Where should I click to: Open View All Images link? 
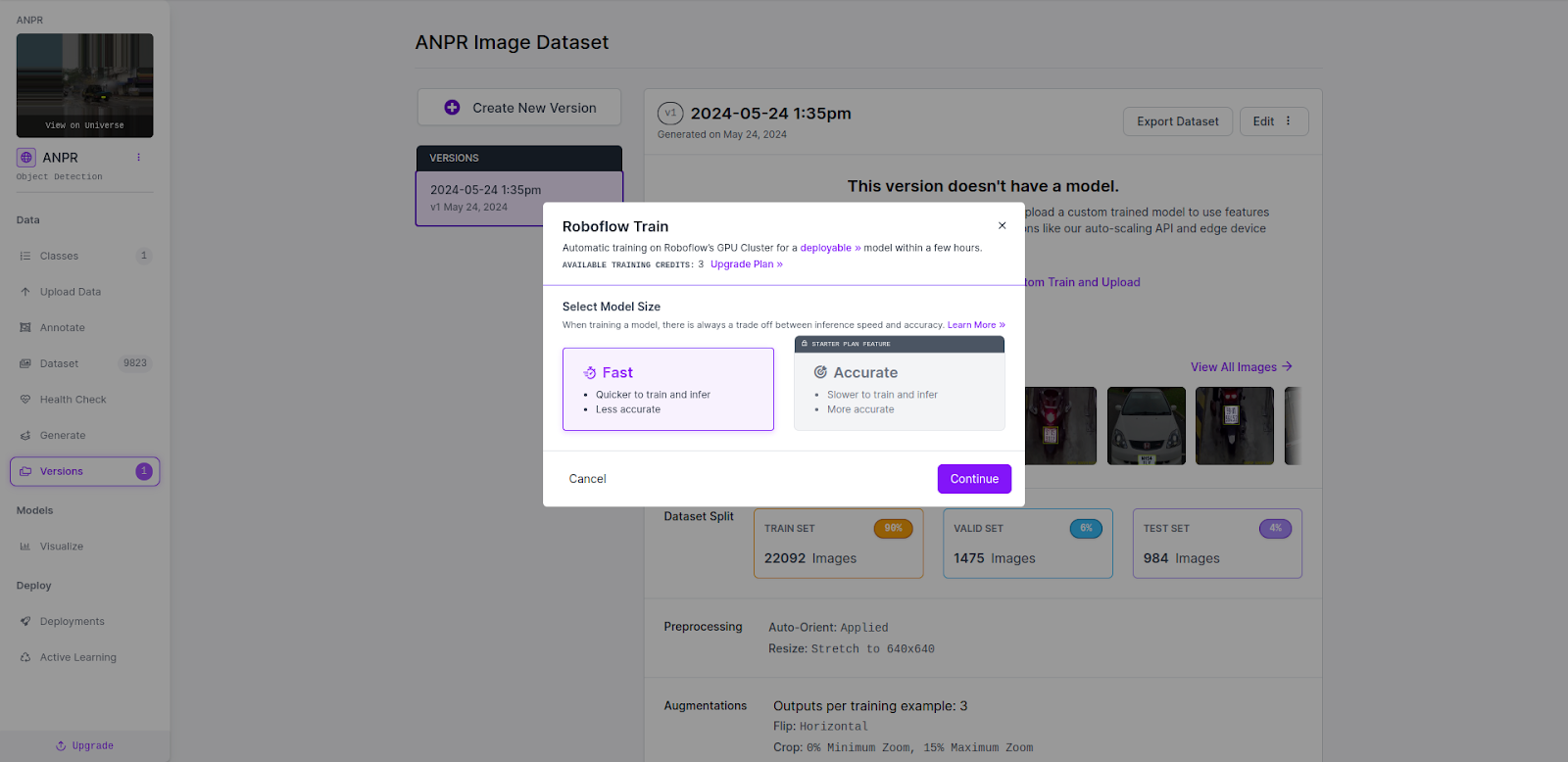1242,367
